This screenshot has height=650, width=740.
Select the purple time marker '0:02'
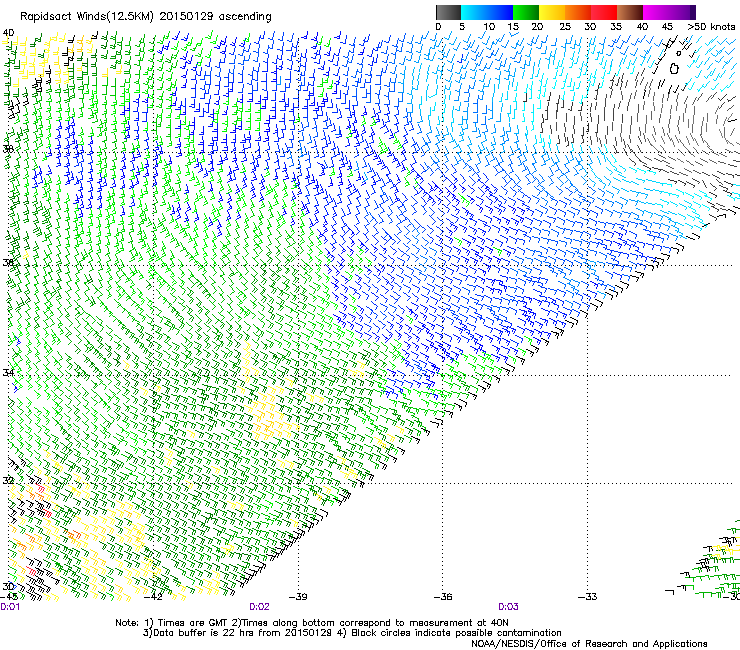click(x=260, y=607)
